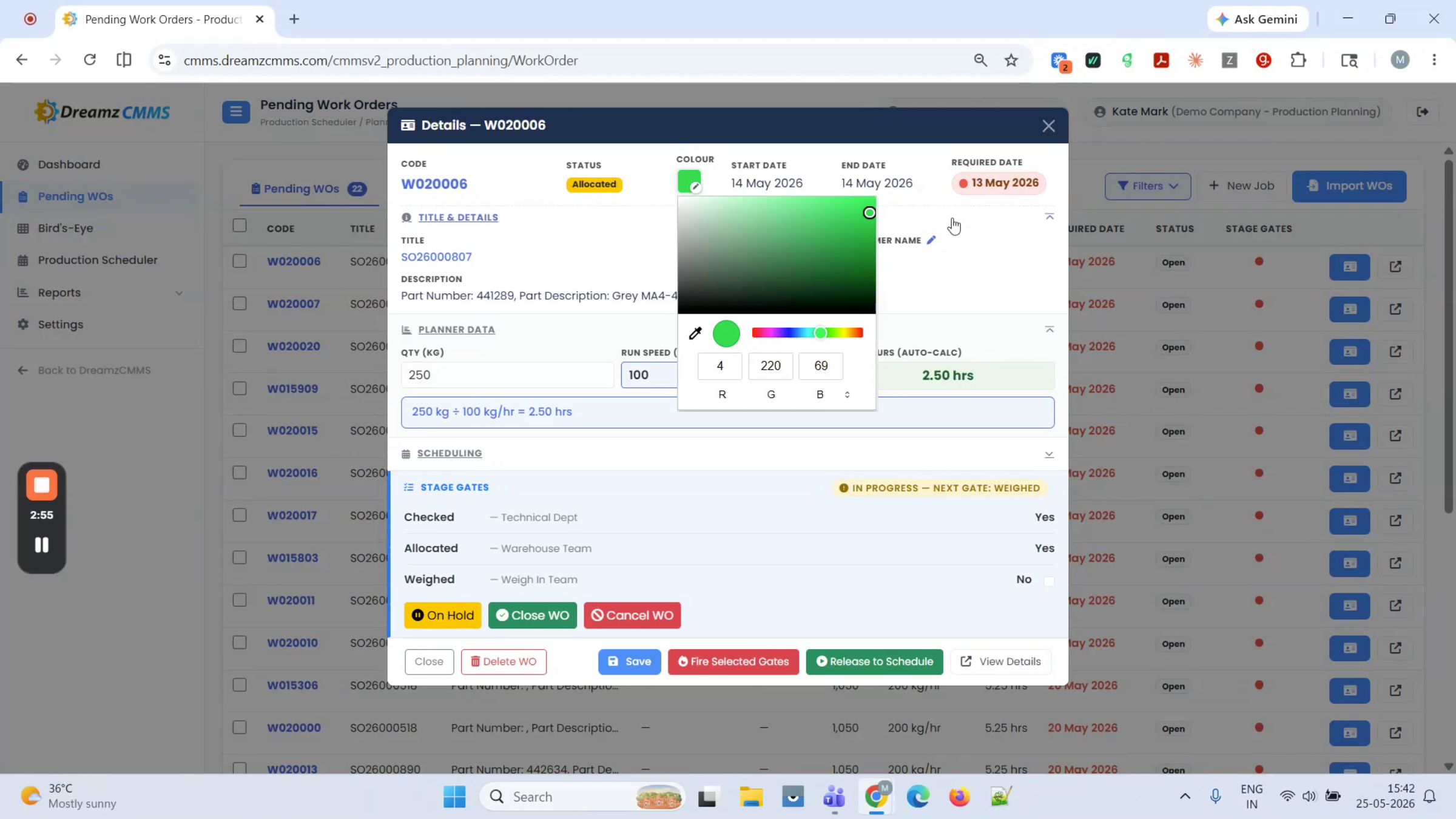Pause the screen recording
Viewport: 1456px width, 819px height.
[x=41, y=545]
